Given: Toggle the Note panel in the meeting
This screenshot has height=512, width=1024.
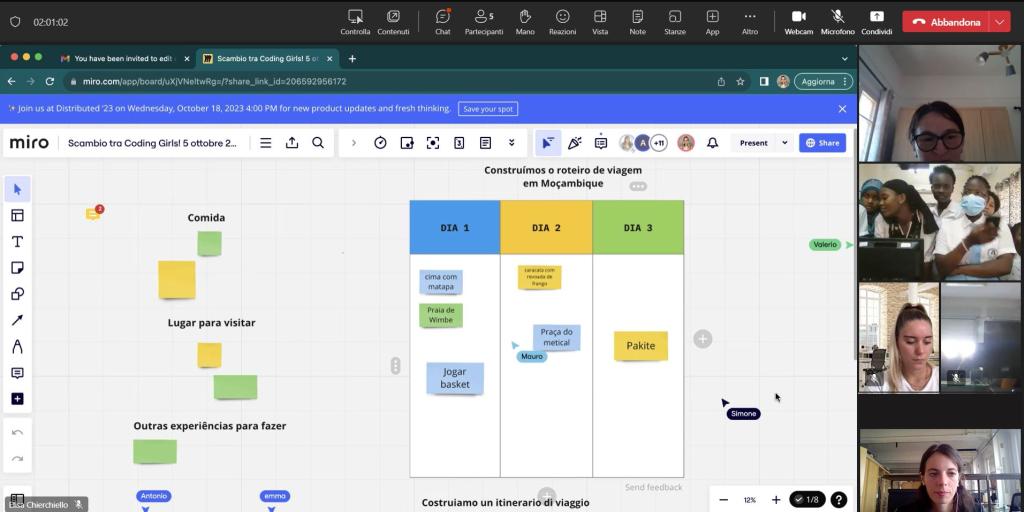Looking at the screenshot, I should coord(637,22).
